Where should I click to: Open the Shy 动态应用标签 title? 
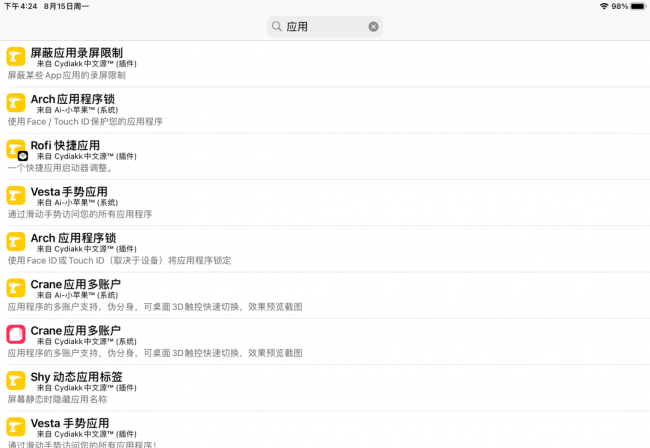click(x=76, y=377)
